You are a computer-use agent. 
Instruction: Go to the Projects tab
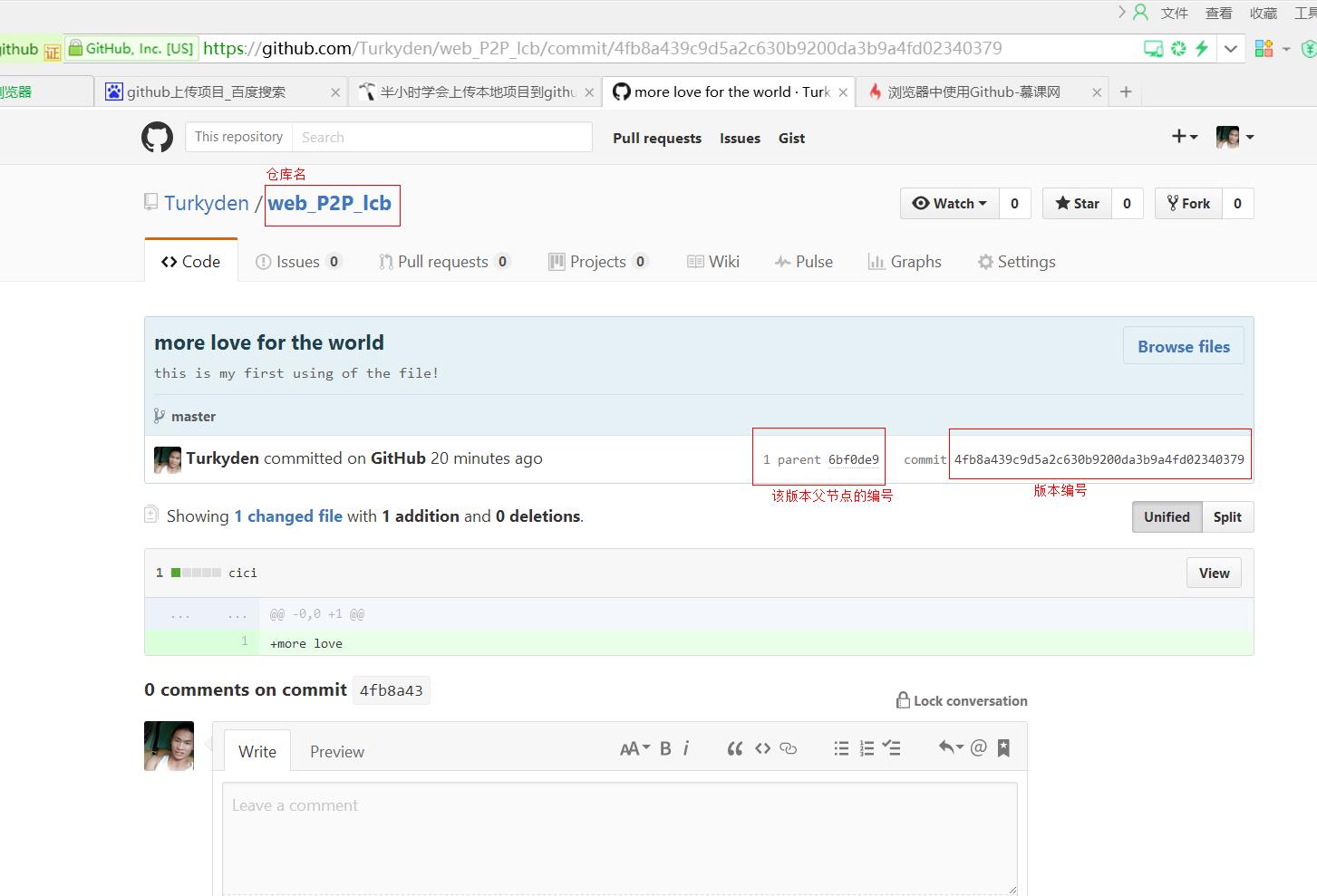598,262
